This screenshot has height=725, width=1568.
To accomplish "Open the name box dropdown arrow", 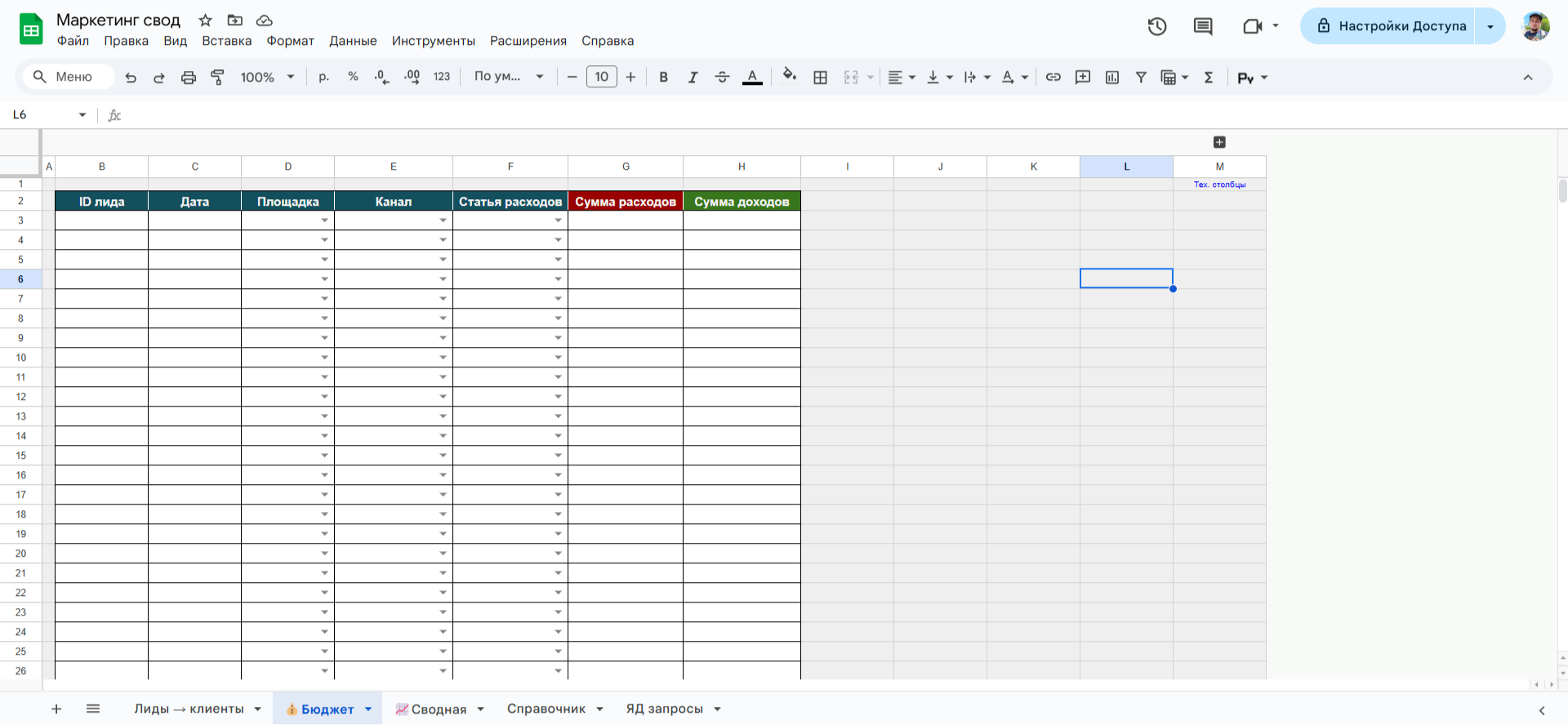I will click(x=82, y=115).
